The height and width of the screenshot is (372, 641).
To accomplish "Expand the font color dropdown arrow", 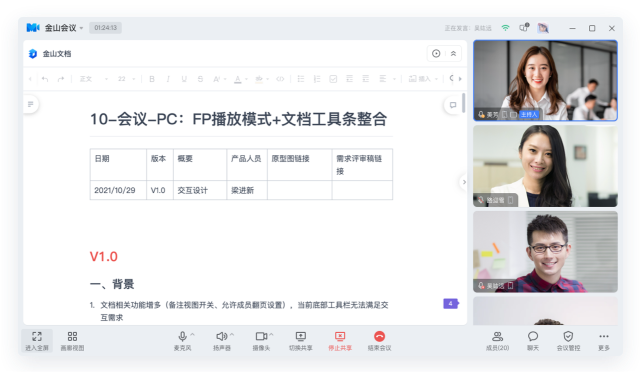I will pyautogui.click(x=246, y=79).
